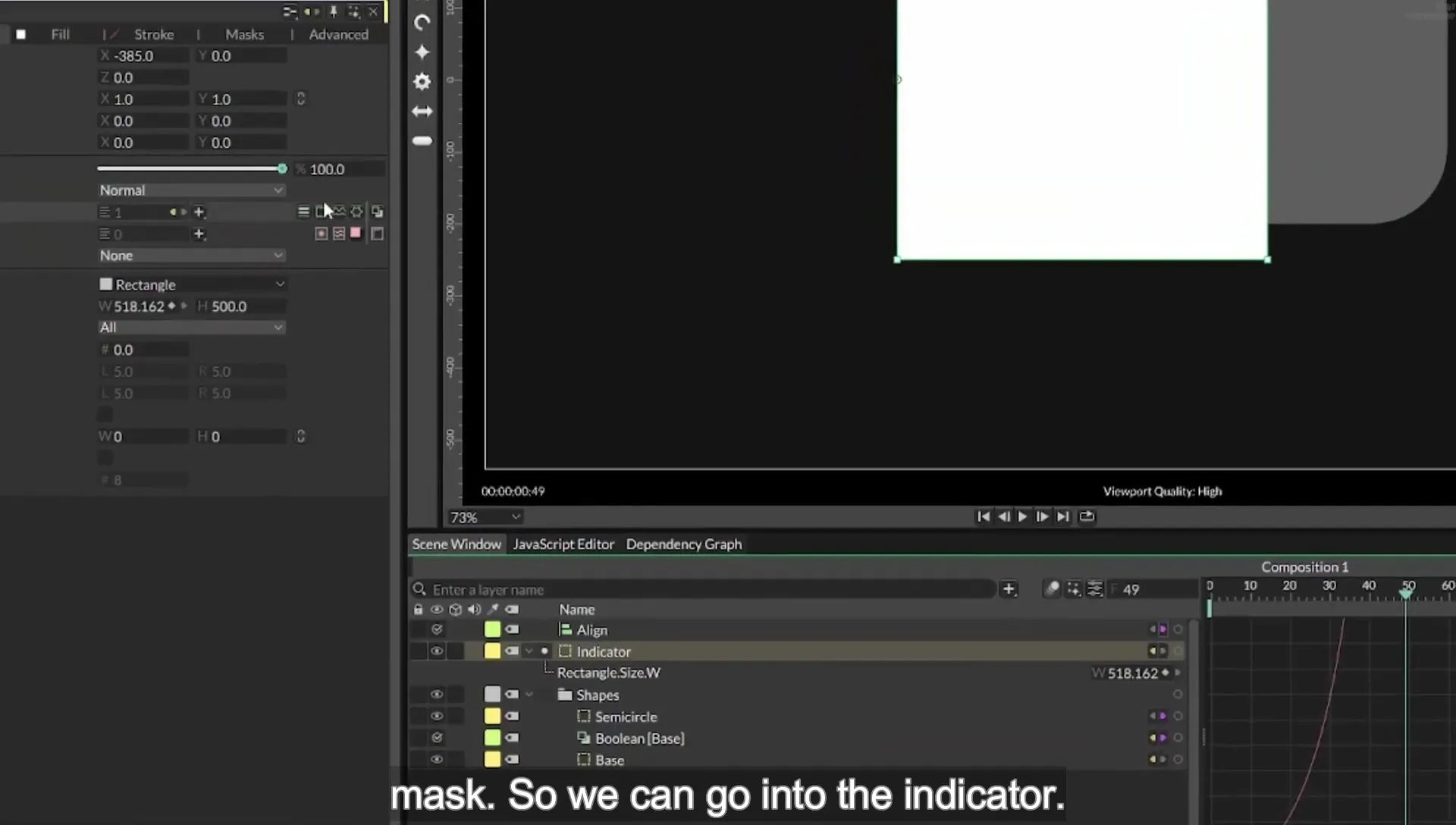Click the opacity slider handle
Image resolution: width=1456 pixels, height=825 pixels.
coord(282,168)
